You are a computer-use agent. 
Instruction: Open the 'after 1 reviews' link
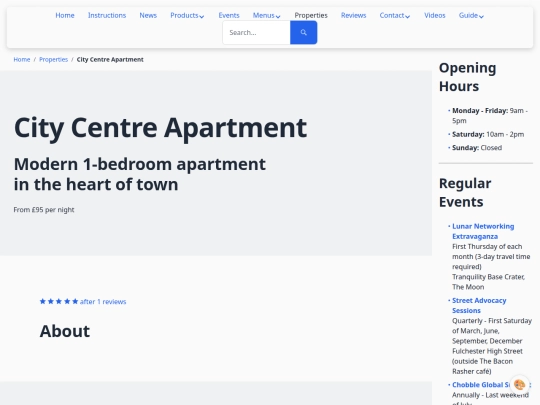point(103,302)
